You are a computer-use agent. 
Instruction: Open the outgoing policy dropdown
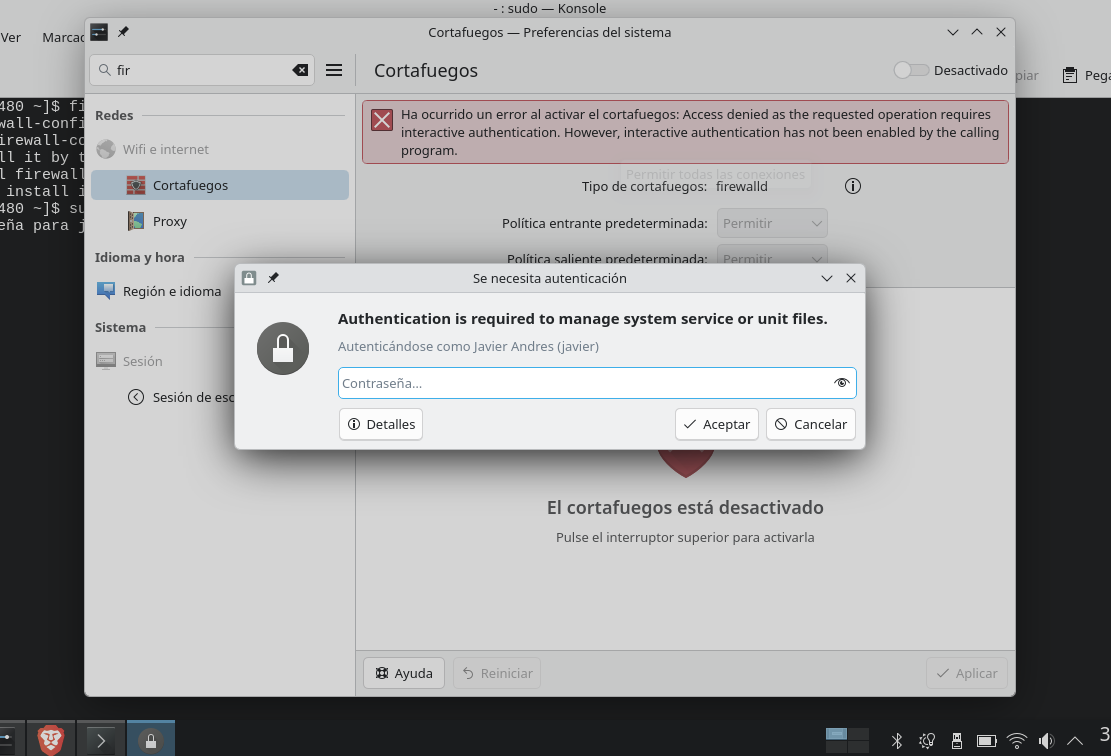tap(772, 257)
